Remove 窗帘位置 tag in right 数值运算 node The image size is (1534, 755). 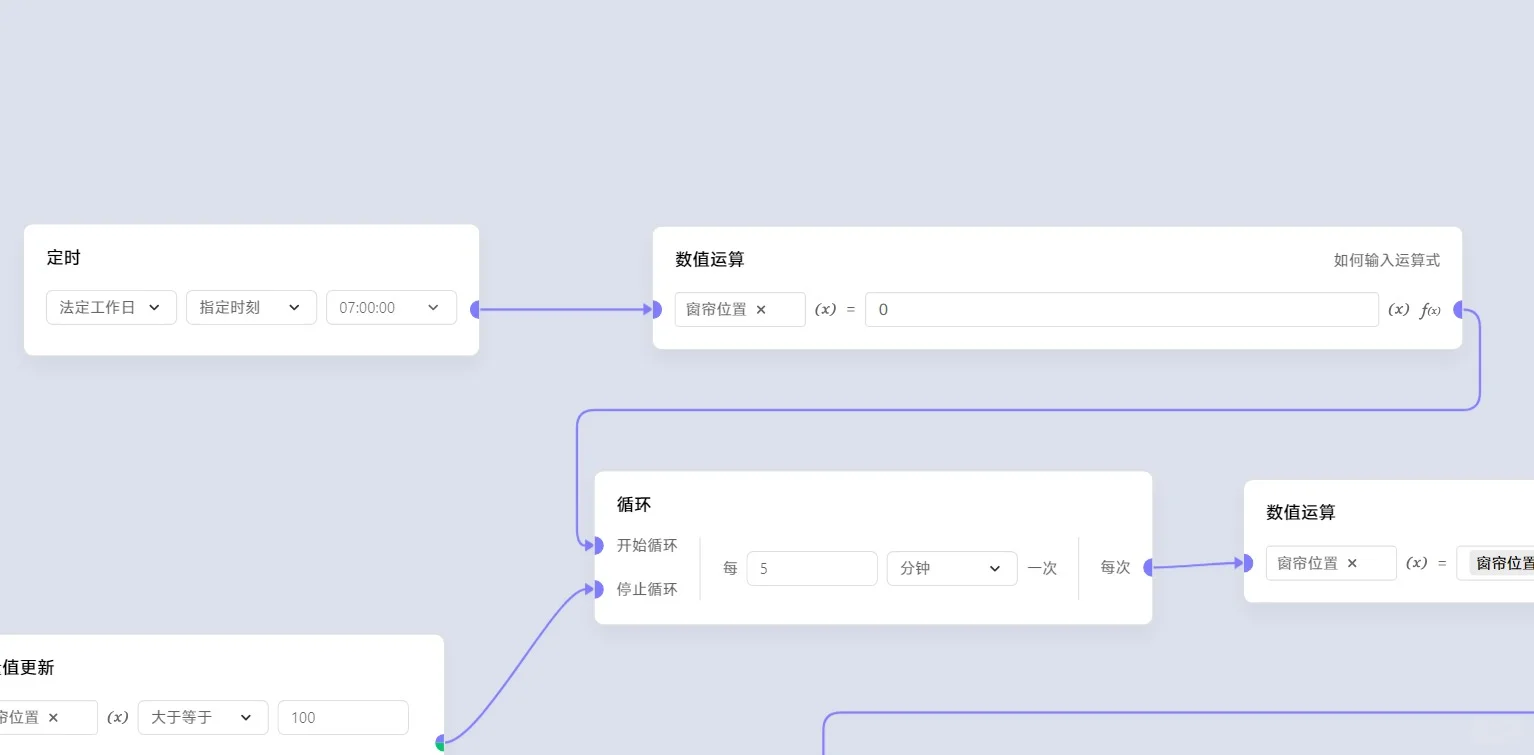coord(1351,563)
